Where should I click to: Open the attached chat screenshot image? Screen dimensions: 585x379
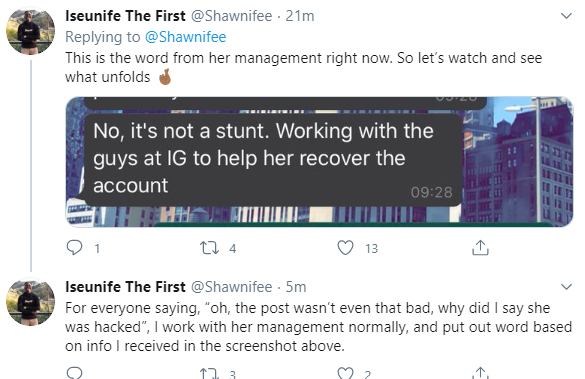coord(319,162)
